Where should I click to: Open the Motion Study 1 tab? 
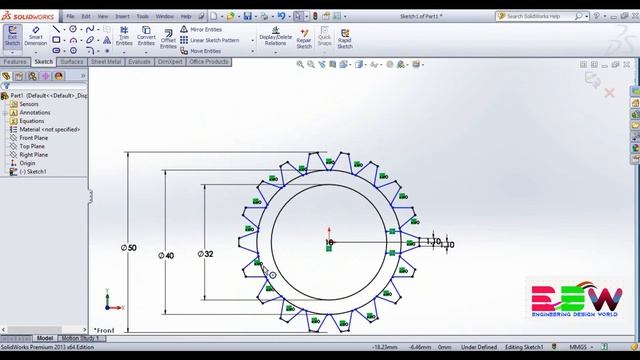(x=80, y=338)
